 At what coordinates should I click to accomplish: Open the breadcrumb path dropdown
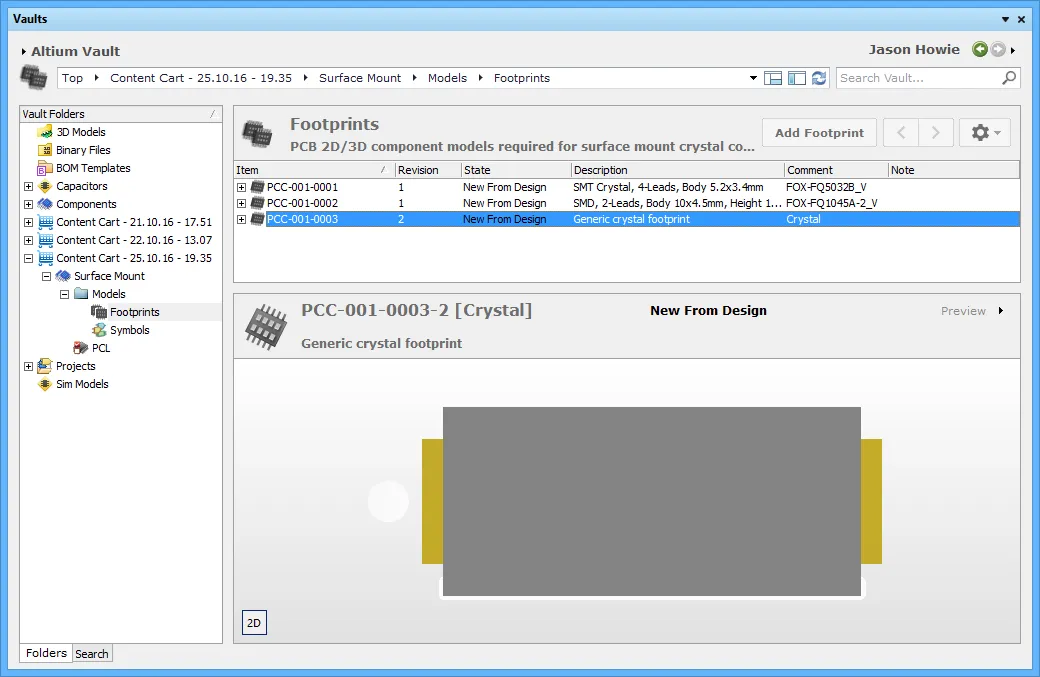point(753,78)
